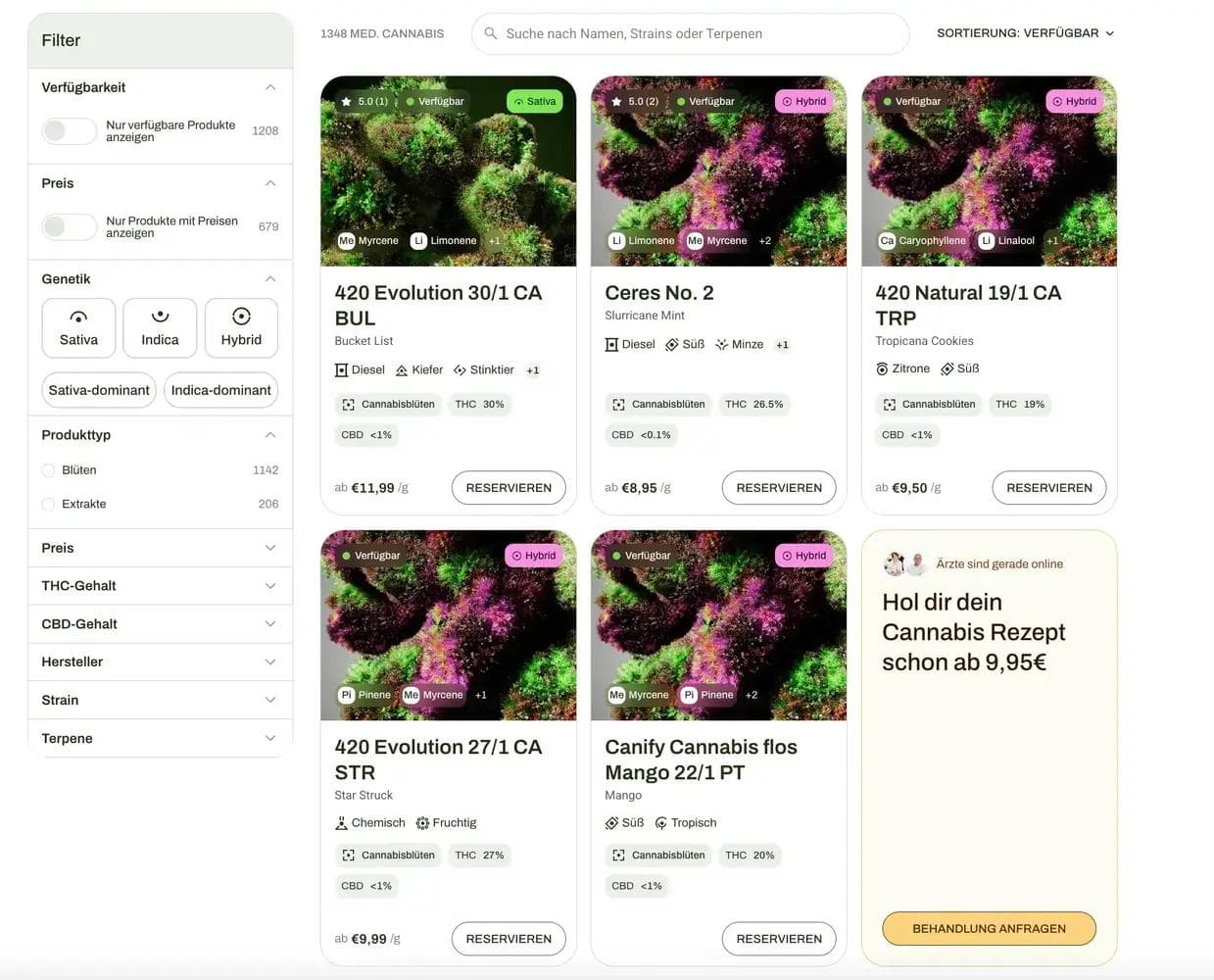Click the Hybrid tag on Ceres No. 2
Image resolution: width=1214 pixels, height=980 pixels.
(803, 101)
